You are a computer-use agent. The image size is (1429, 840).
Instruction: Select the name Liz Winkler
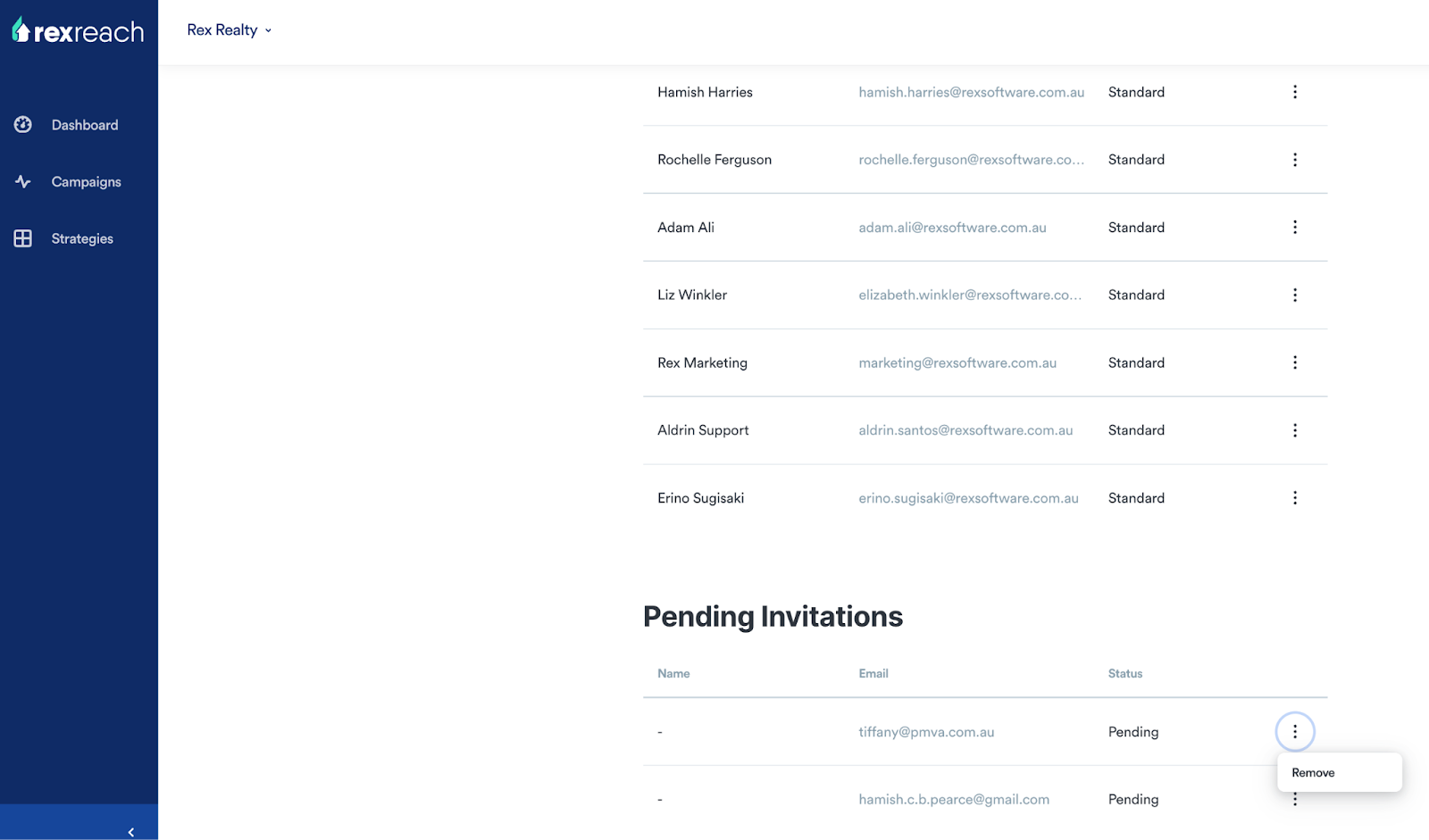[x=692, y=295]
